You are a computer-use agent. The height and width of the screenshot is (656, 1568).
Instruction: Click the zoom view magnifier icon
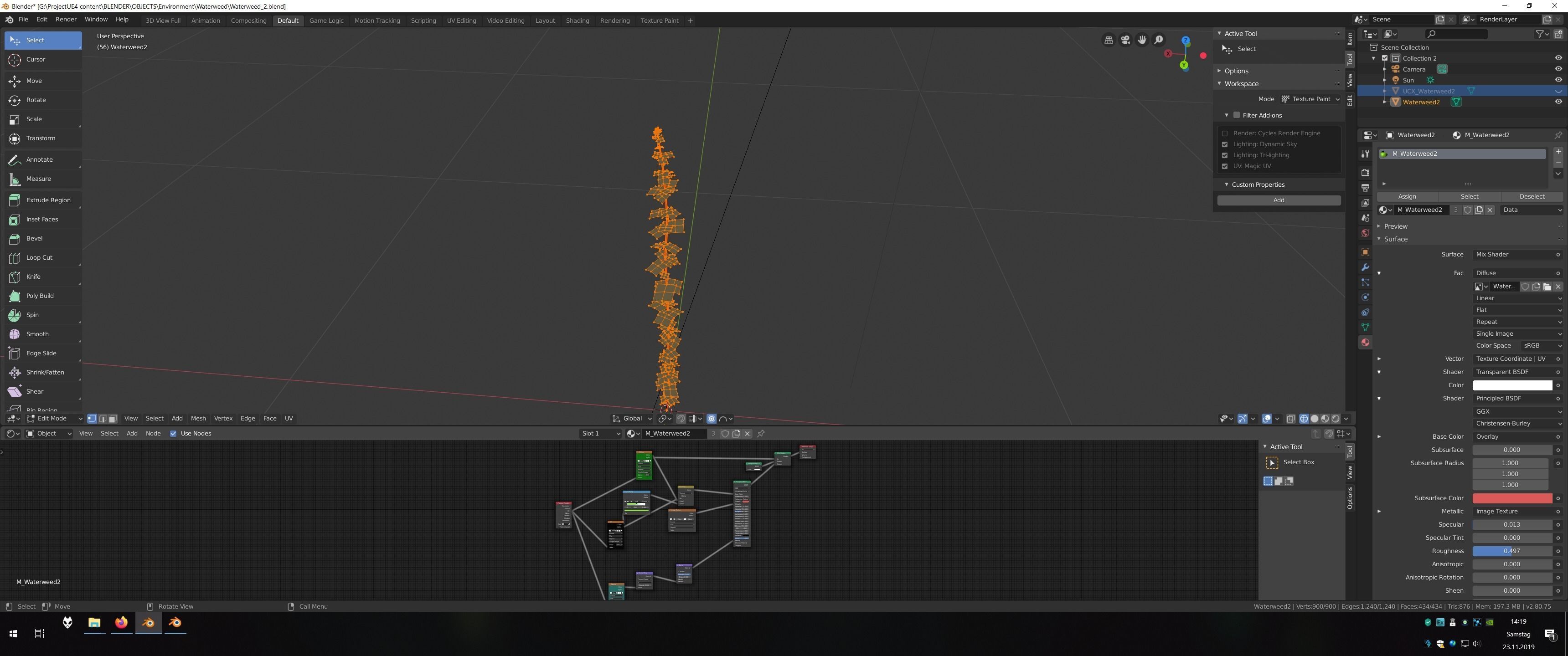(x=1158, y=40)
